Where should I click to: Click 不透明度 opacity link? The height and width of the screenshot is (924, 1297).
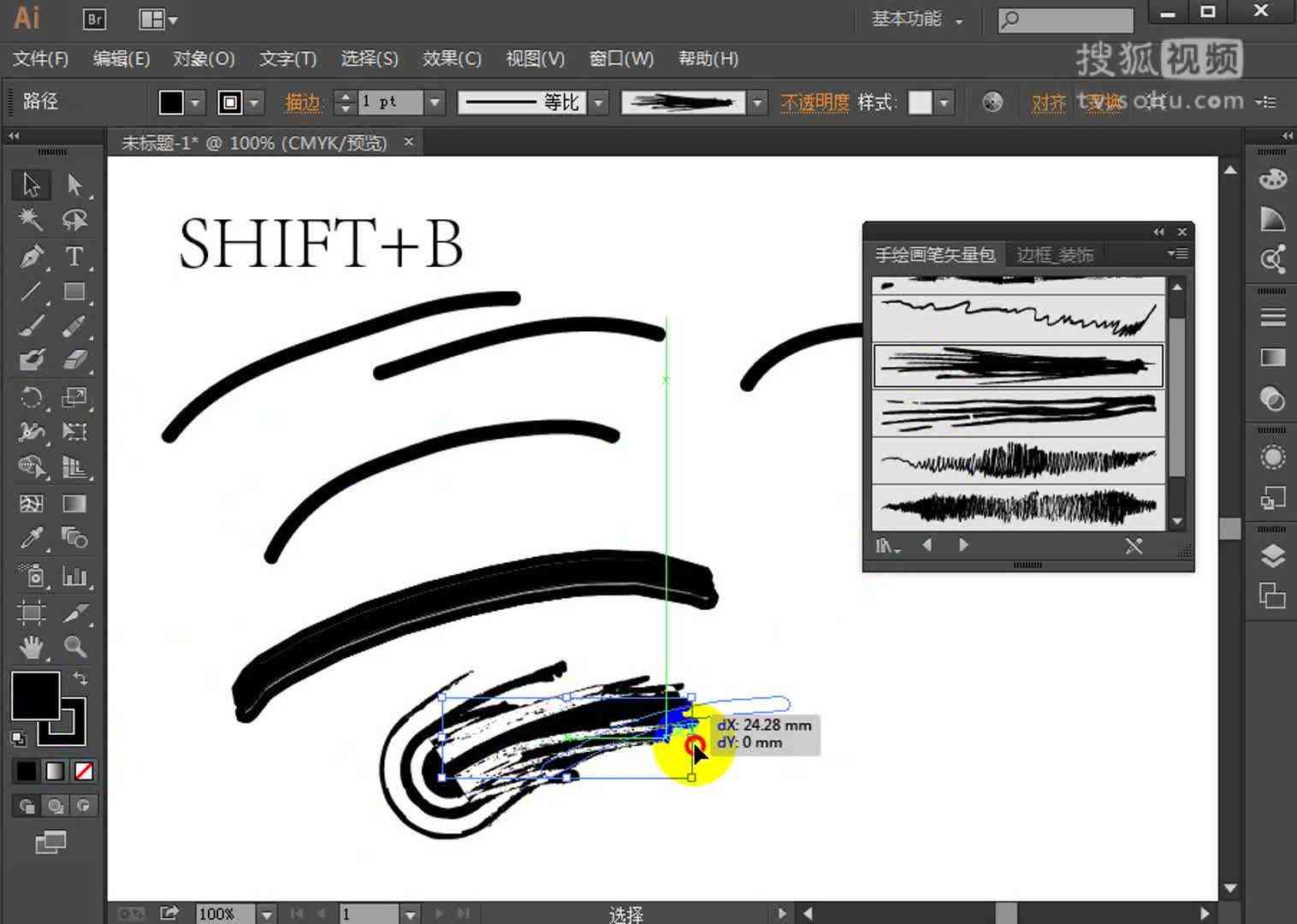pyautogui.click(x=814, y=103)
